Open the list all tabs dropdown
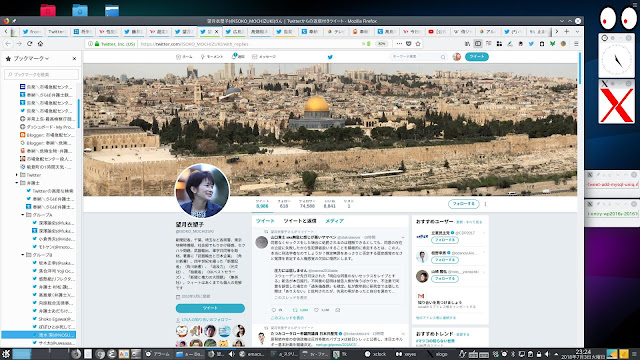This screenshot has width=640, height=360. click(577, 31)
